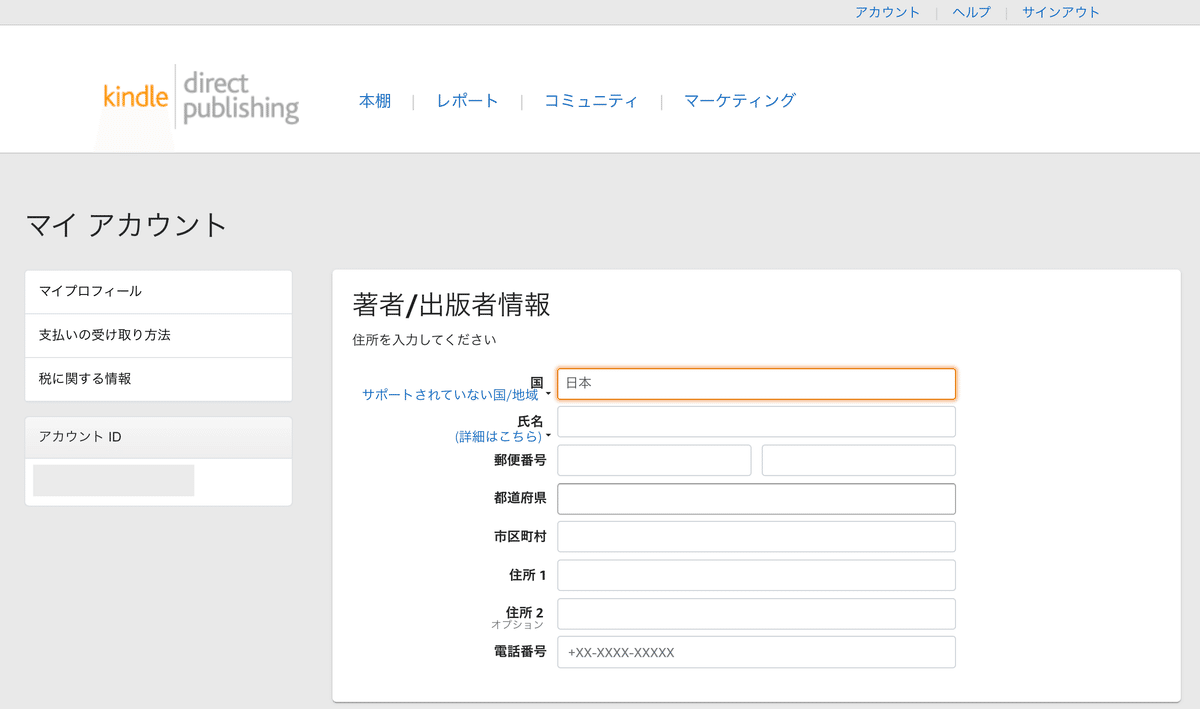Open the ヘルプ link

click(971, 12)
